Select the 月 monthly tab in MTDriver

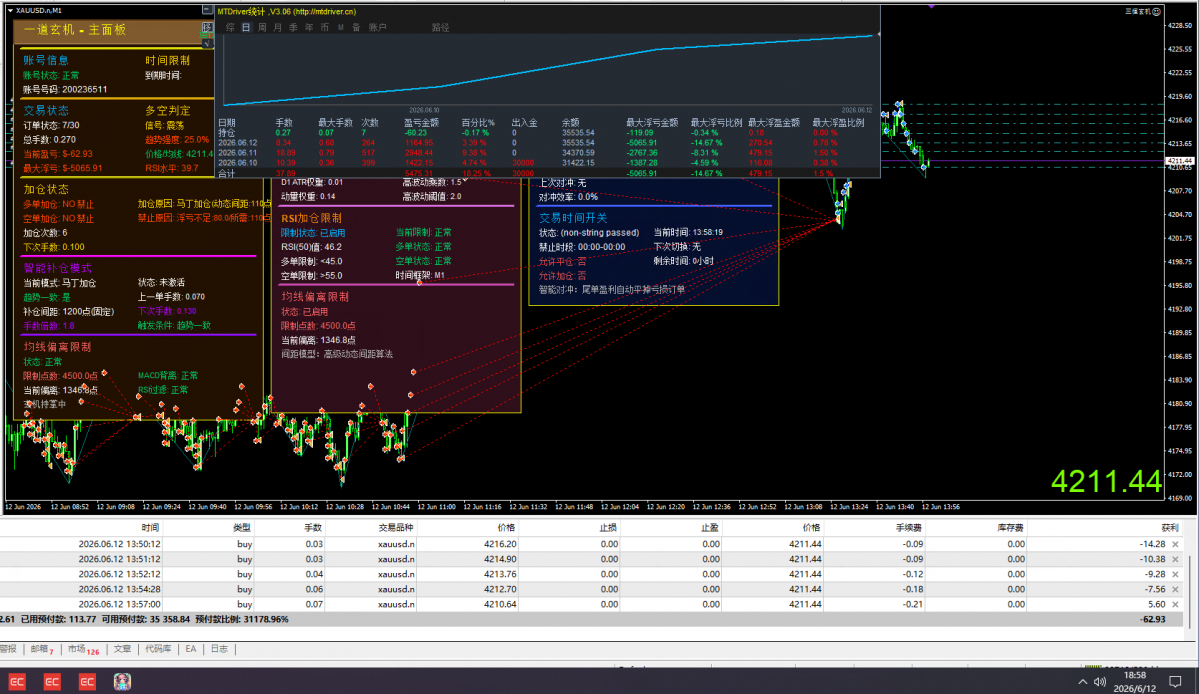point(278,28)
